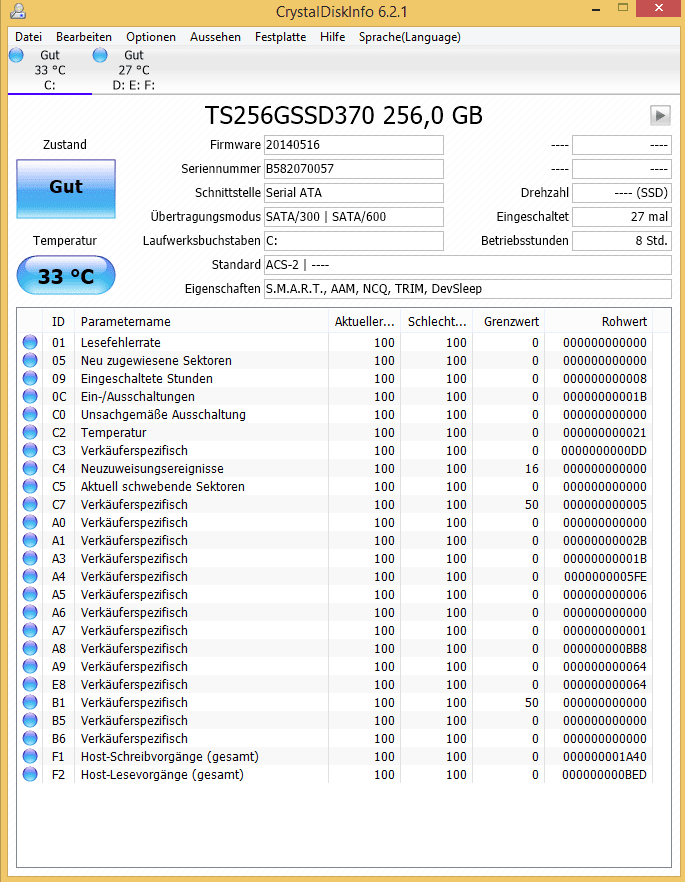Click status icon of Host-Schreibvorgänge row
685x882 pixels.
[x=30, y=757]
